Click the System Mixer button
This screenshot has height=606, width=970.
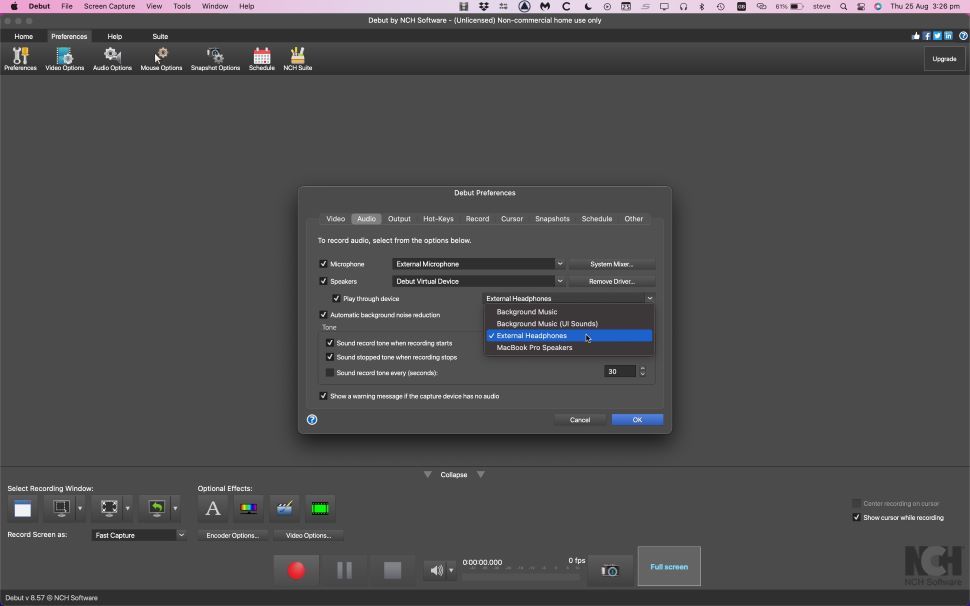[x=612, y=263]
